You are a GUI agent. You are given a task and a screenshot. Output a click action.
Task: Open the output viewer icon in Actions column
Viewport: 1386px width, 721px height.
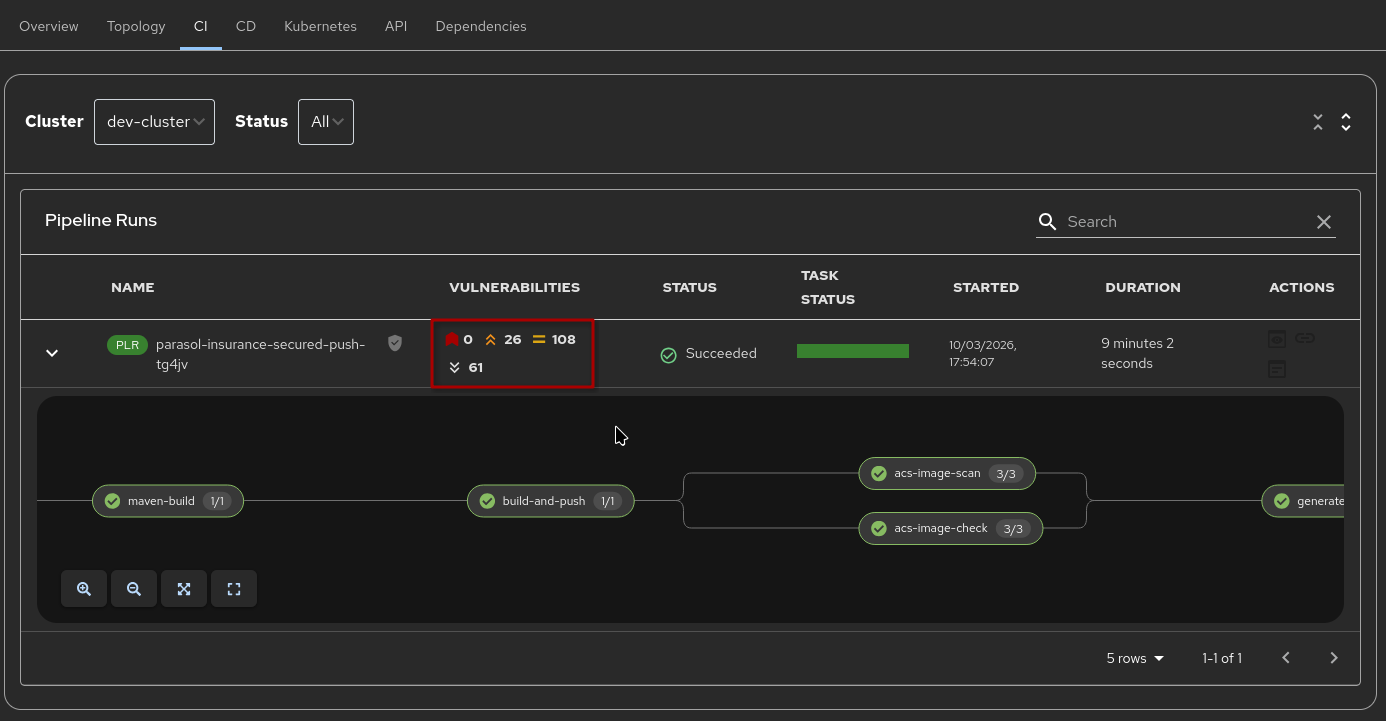[1277, 339]
